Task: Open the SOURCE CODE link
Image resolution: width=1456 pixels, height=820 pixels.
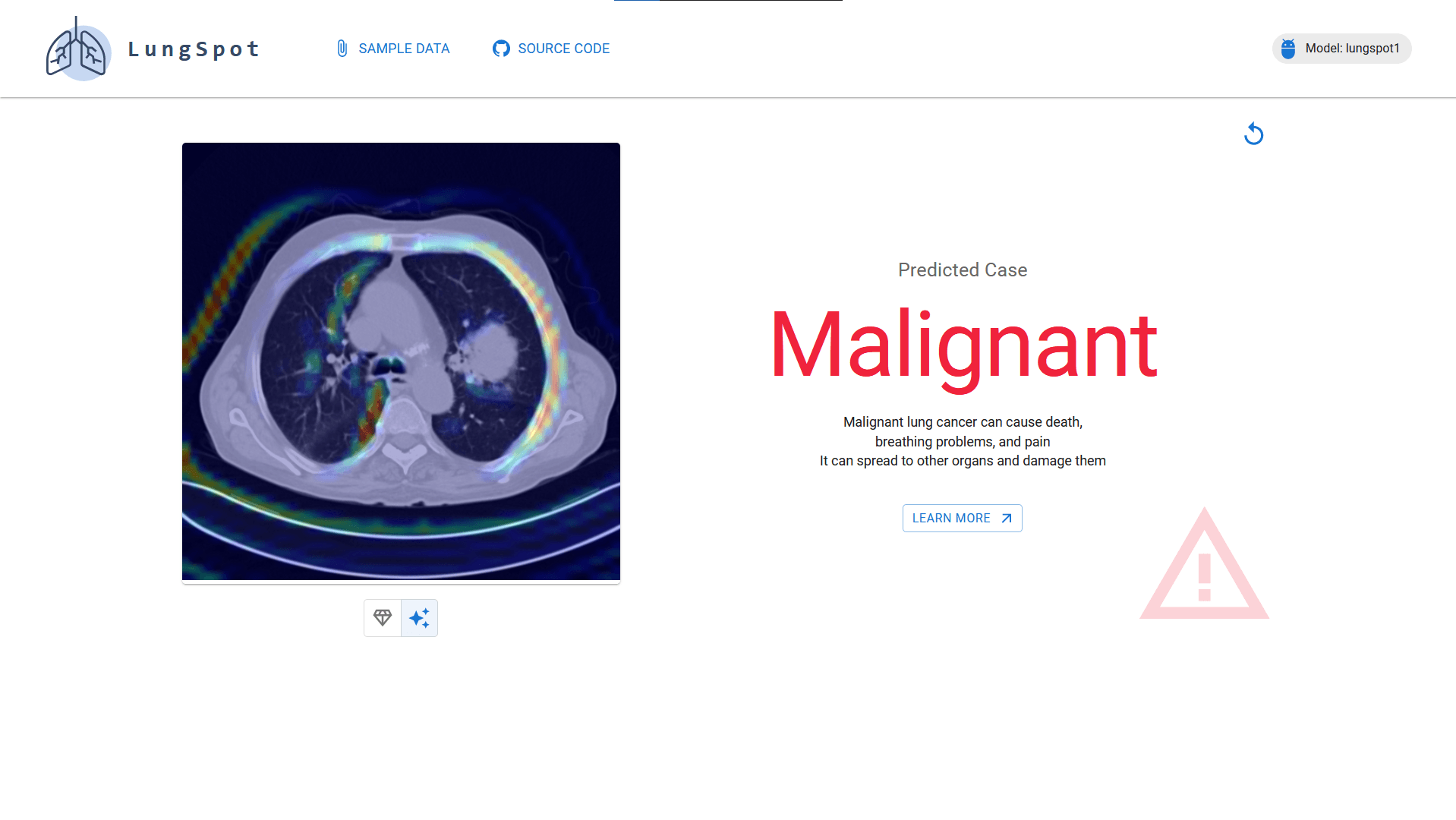Action: pos(563,49)
